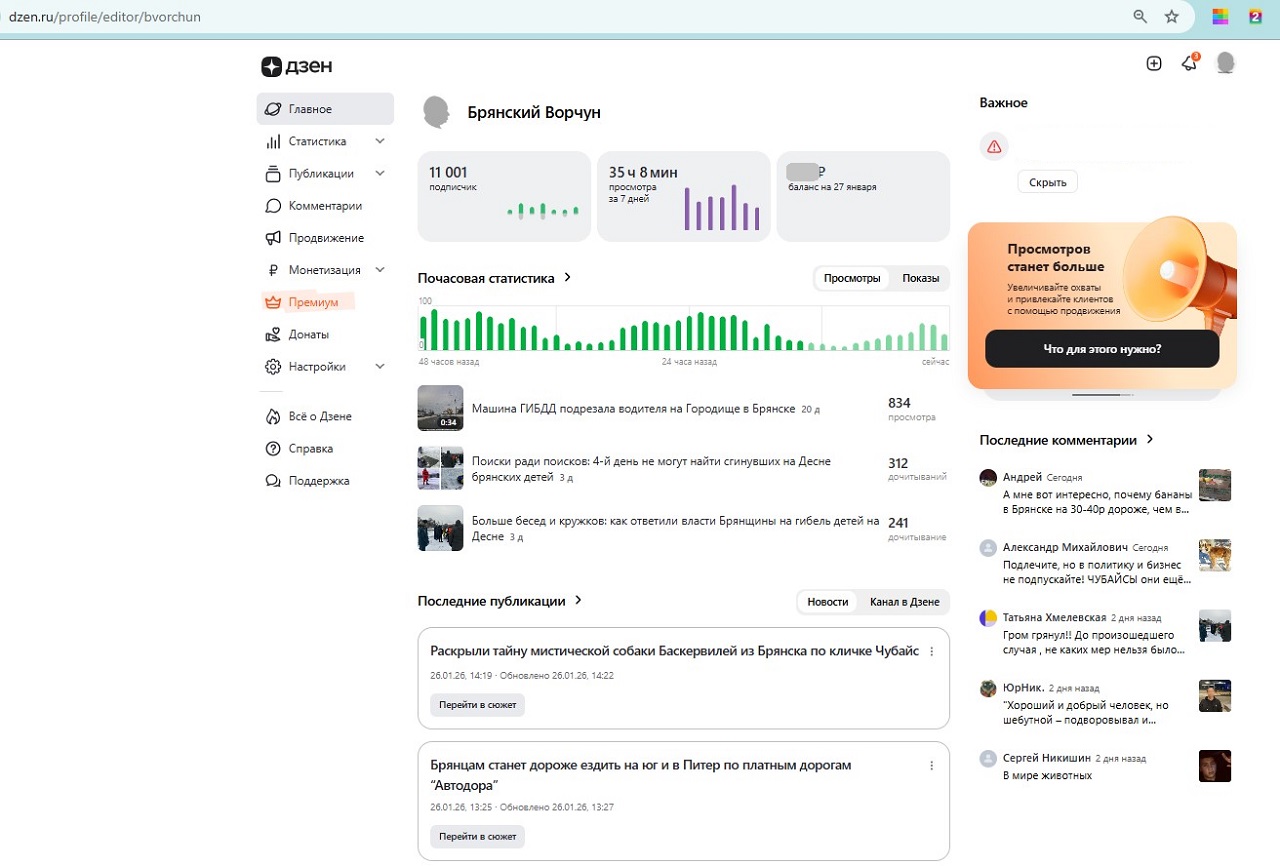Open the profile avatar in top right

point(1225,64)
